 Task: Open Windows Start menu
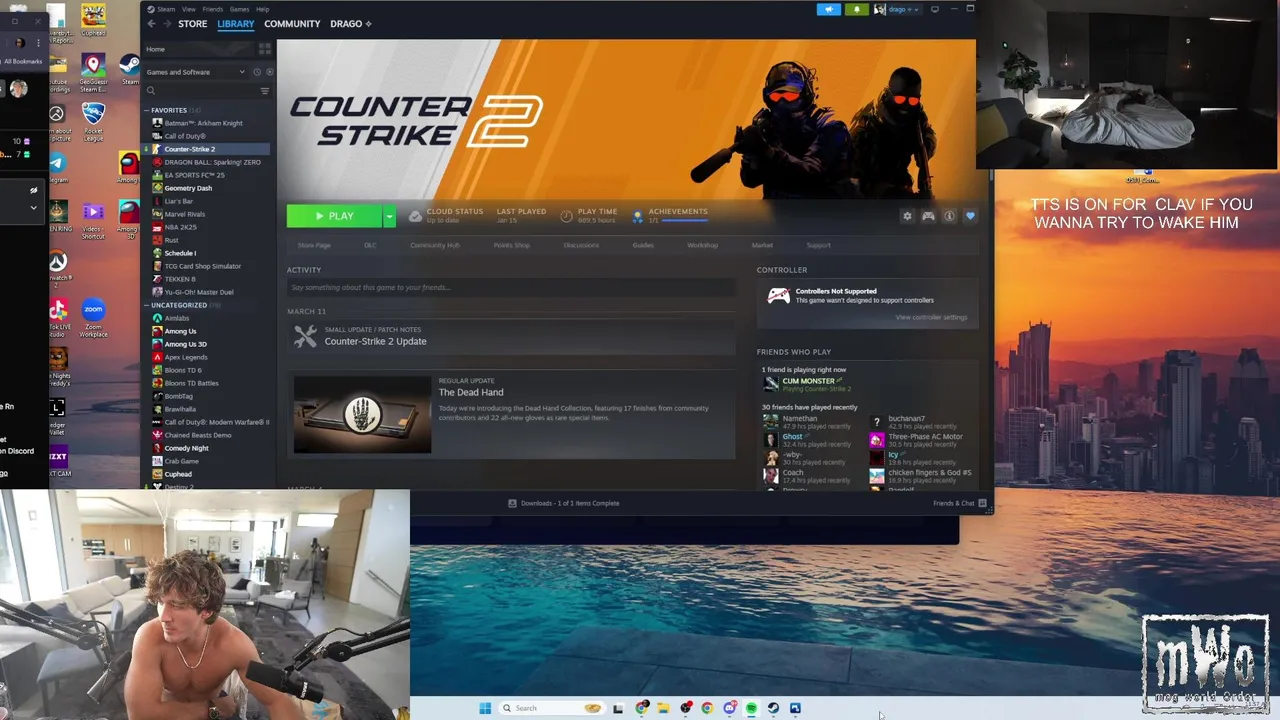point(485,708)
